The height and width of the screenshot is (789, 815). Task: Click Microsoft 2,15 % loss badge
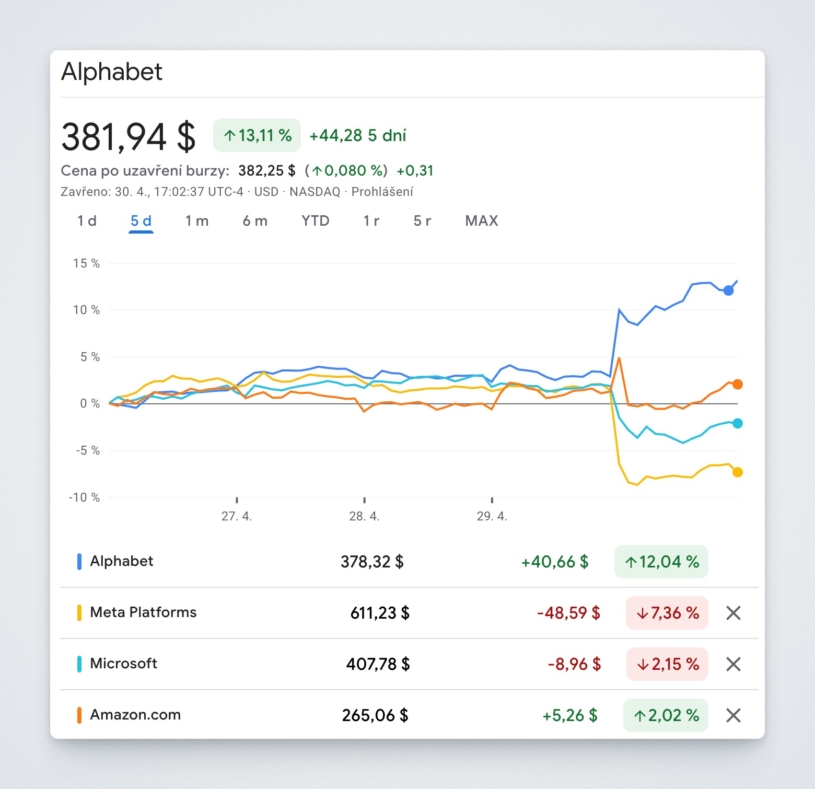(667, 664)
